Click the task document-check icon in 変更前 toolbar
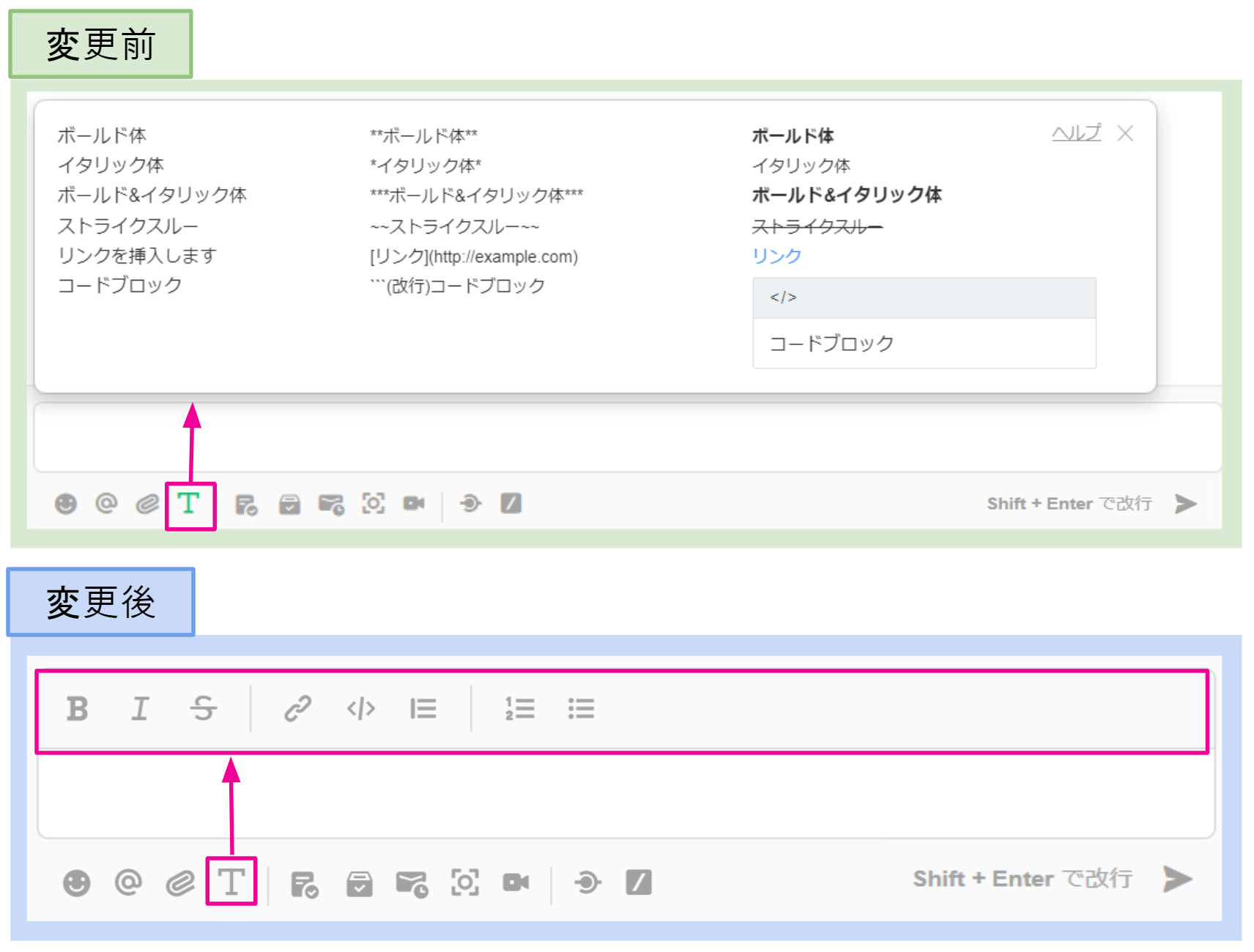The image size is (1254, 952). pos(246,505)
